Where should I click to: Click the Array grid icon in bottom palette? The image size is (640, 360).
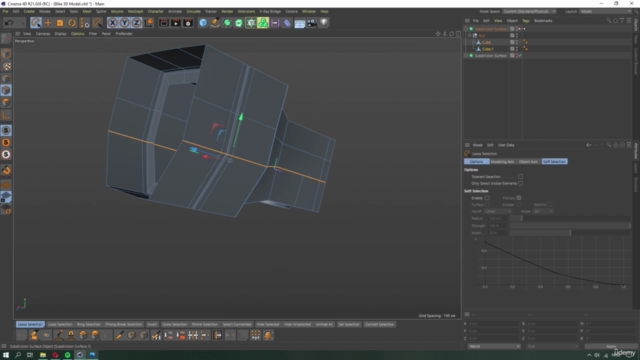256,336
